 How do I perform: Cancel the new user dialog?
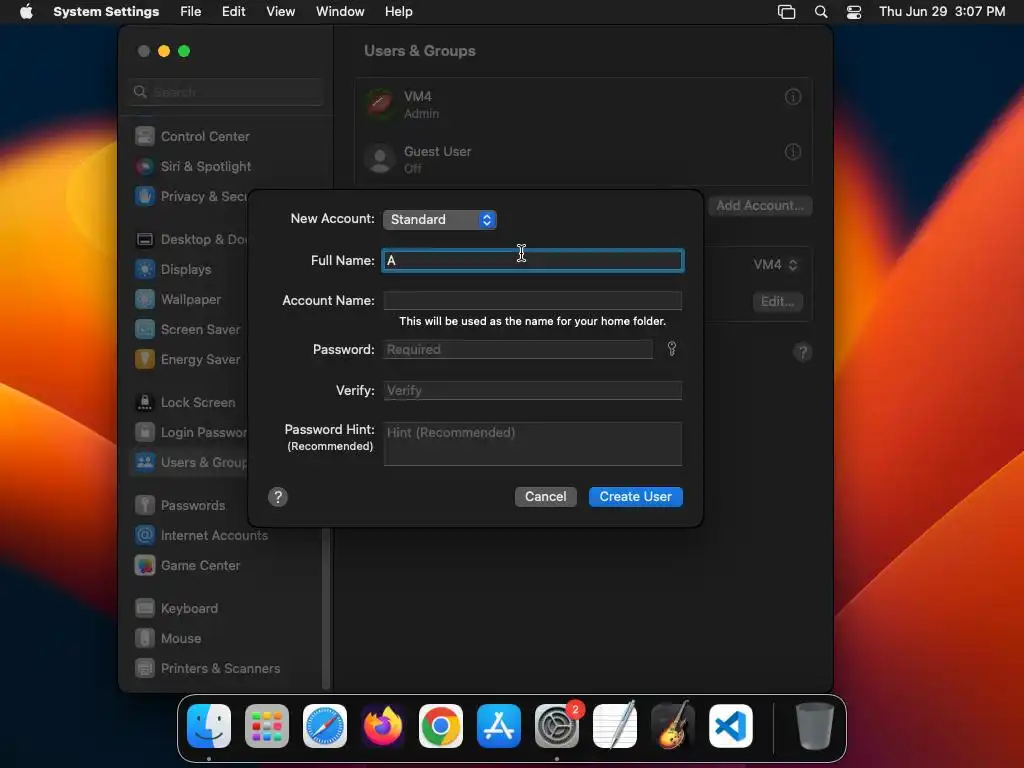pos(545,496)
